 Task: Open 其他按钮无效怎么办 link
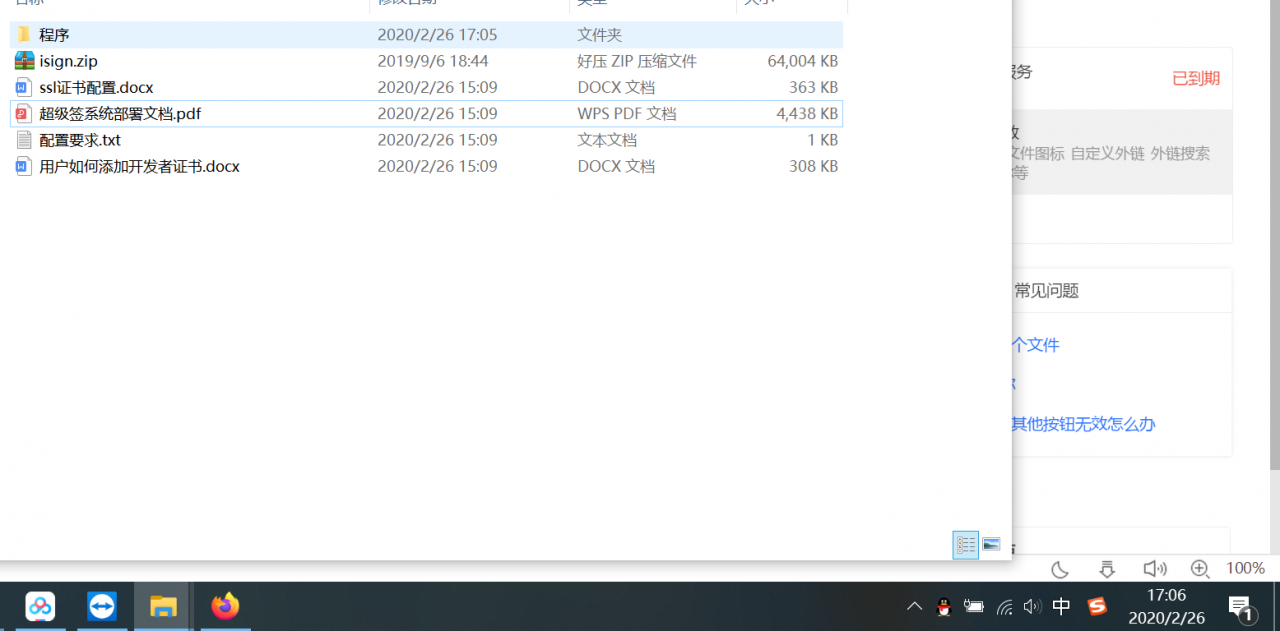1083,424
